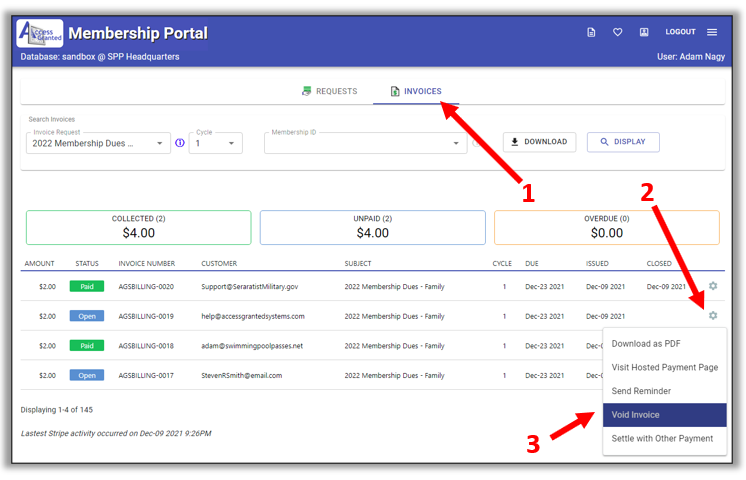The image size is (746, 480).
Task: Click gear icon for invoice AGSBILLING-0019
Action: (x=713, y=316)
